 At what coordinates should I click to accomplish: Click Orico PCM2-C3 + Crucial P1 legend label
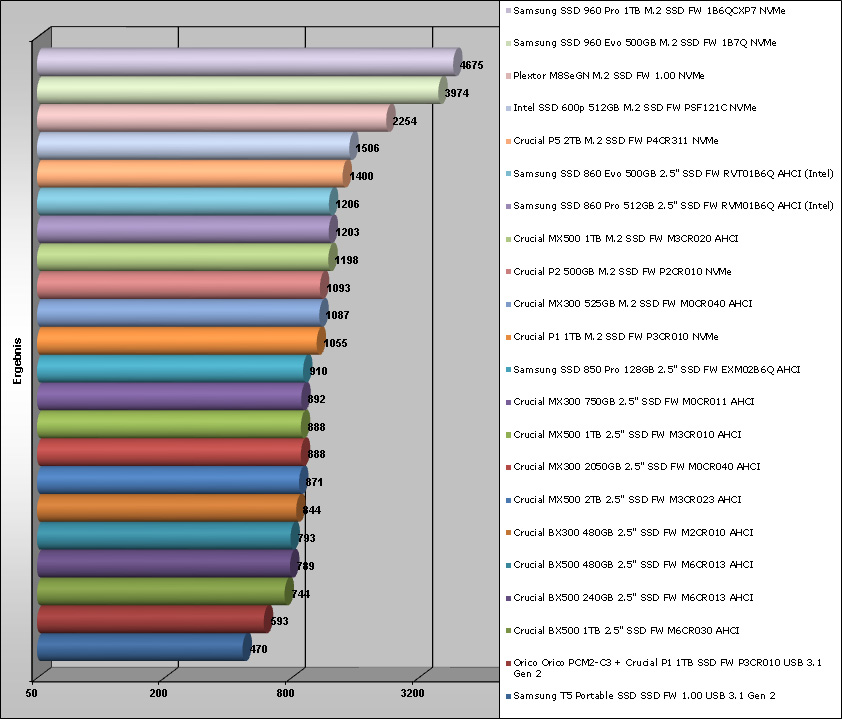point(667,668)
